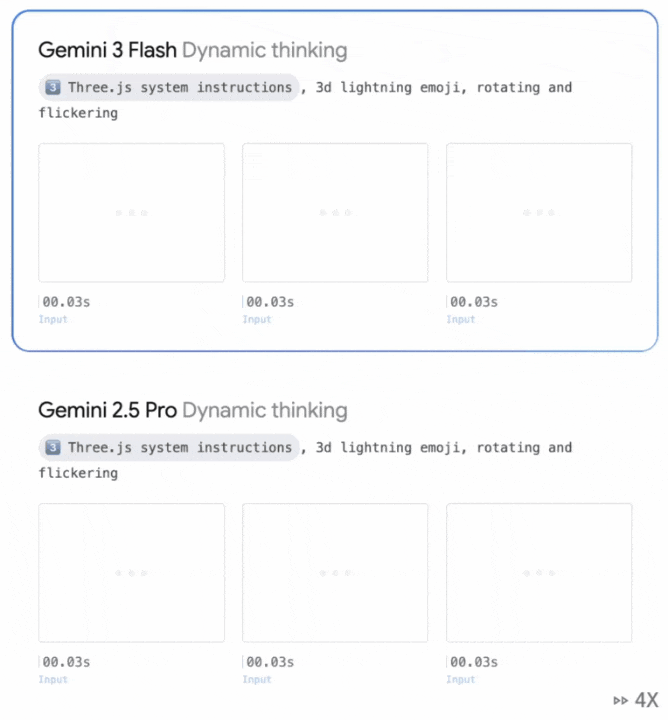
Task: Open the first Gemini 3 Flash preview panel
Action: [131, 213]
